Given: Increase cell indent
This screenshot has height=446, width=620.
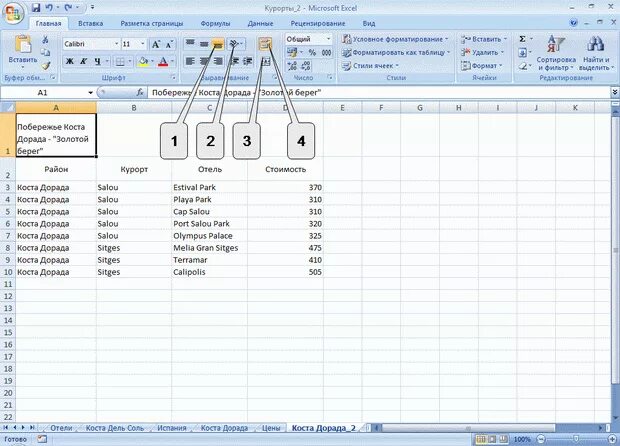Looking at the screenshot, I should click(248, 61).
